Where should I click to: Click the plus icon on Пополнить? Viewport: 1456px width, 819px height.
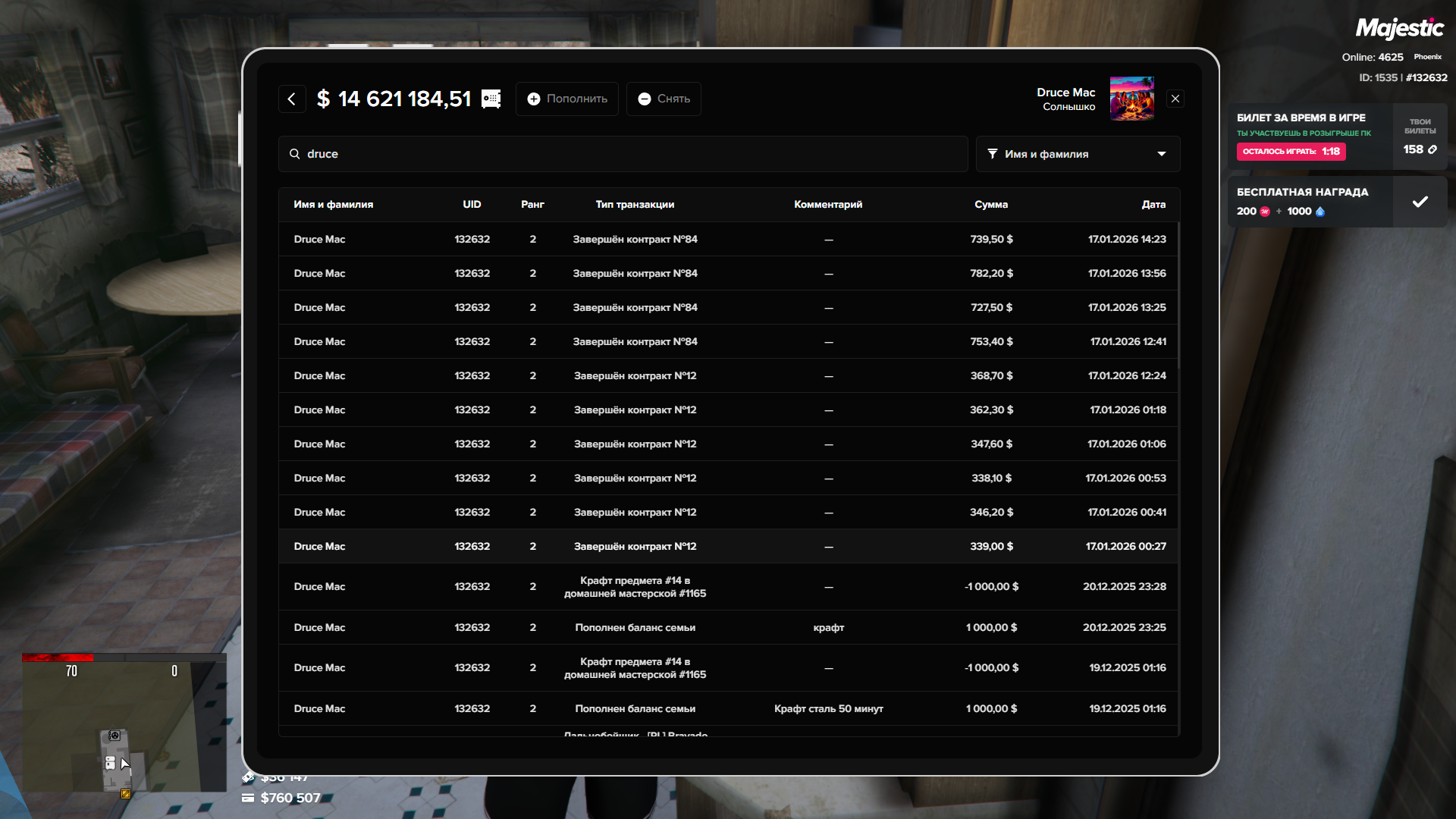click(x=534, y=99)
